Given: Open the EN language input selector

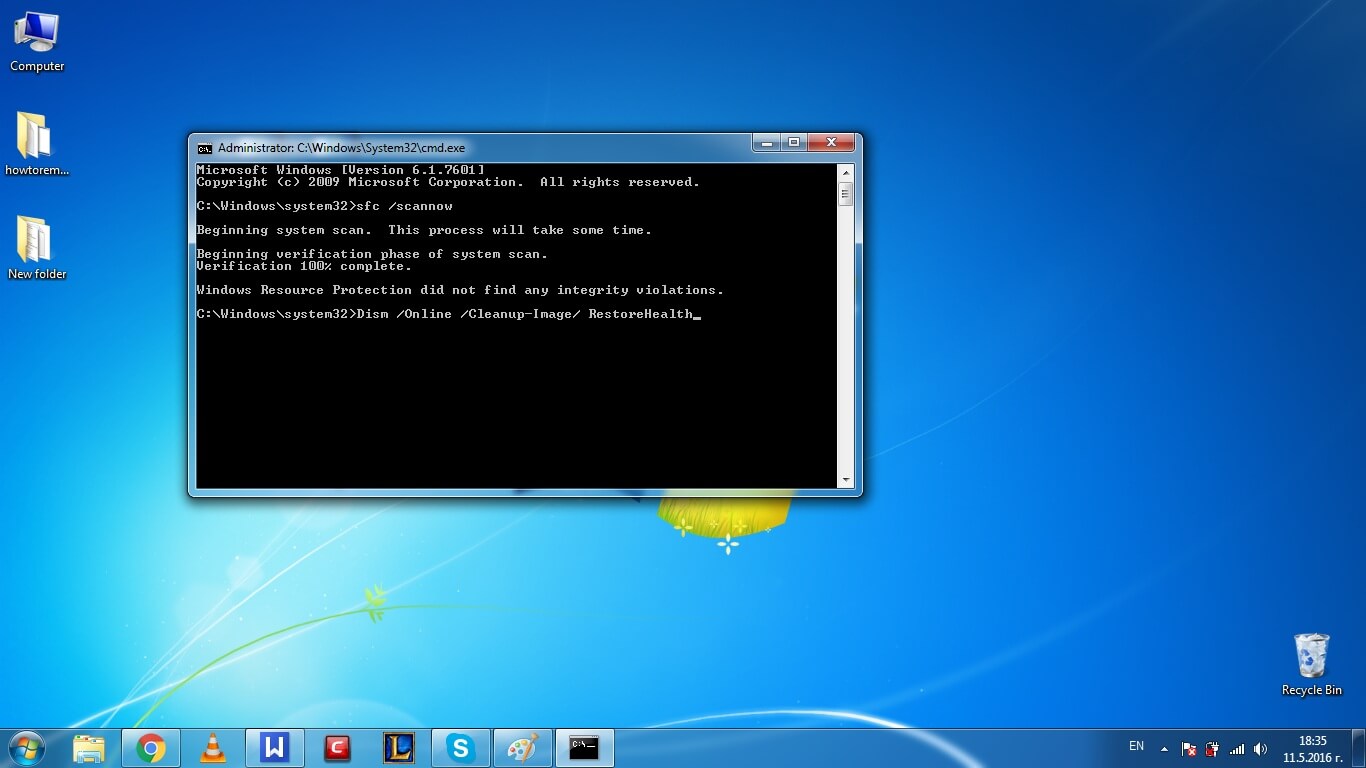Looking at the screenshot, I should click(1136, 746).
